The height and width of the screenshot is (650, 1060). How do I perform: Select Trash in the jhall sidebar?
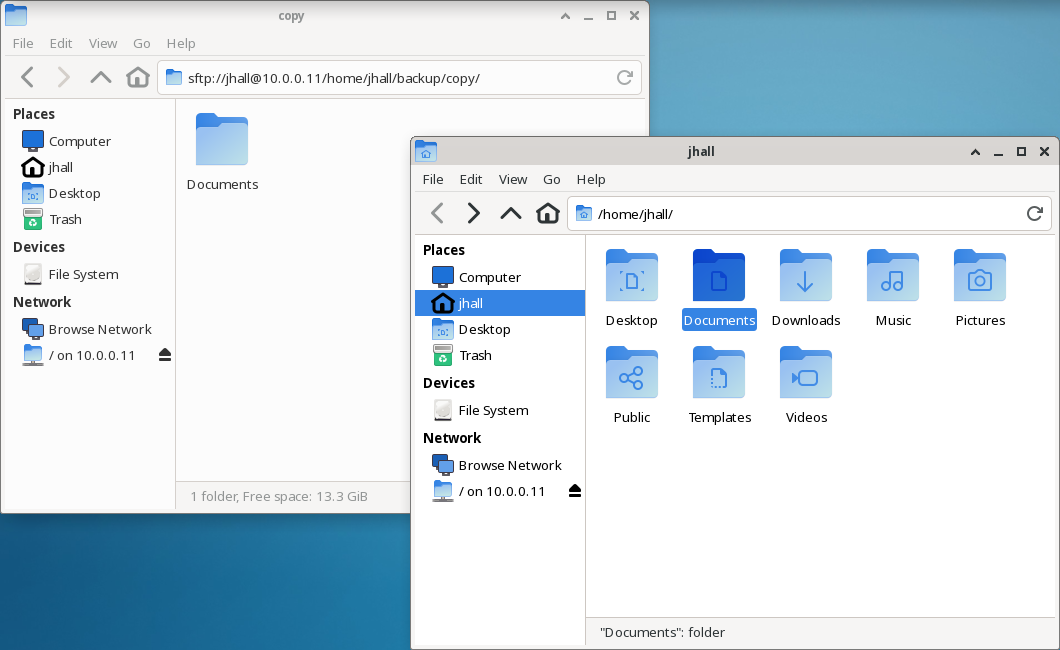pyautogui.click(x=475, y=355)
